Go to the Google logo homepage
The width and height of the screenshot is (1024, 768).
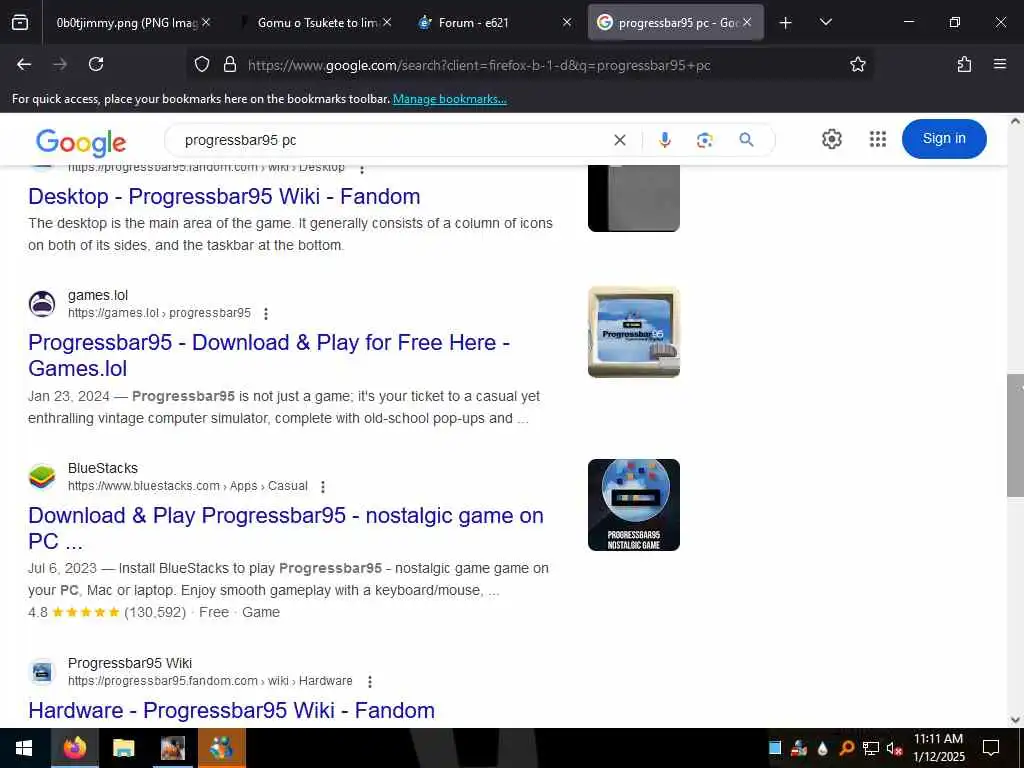coord(81,142)
